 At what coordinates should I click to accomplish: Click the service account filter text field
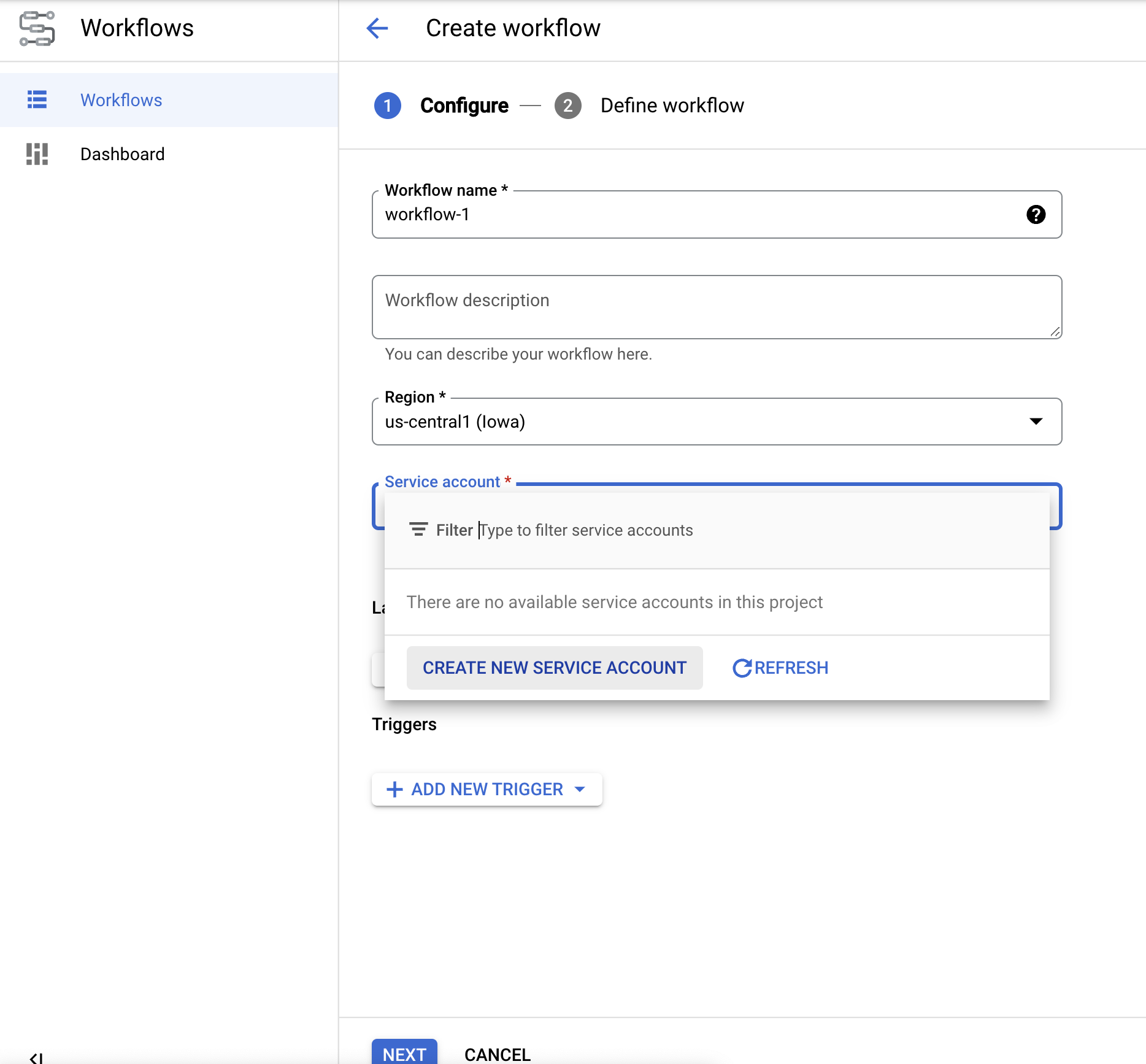pyautogui.click(x=586, y=530)
